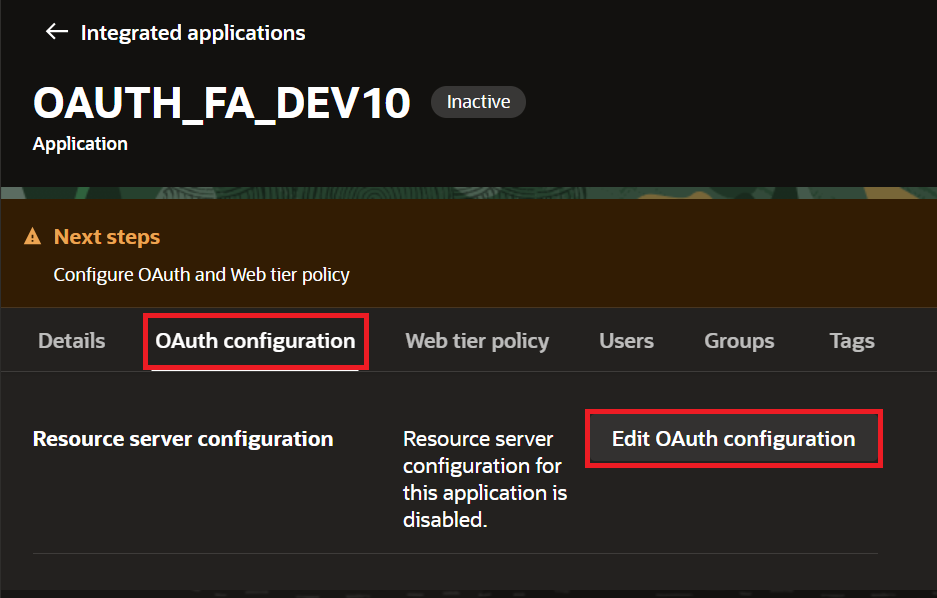The height and width of the screenshot is (598, 937).
Task: Switch to the Web tier policy tab
Action: click(477, 341)
